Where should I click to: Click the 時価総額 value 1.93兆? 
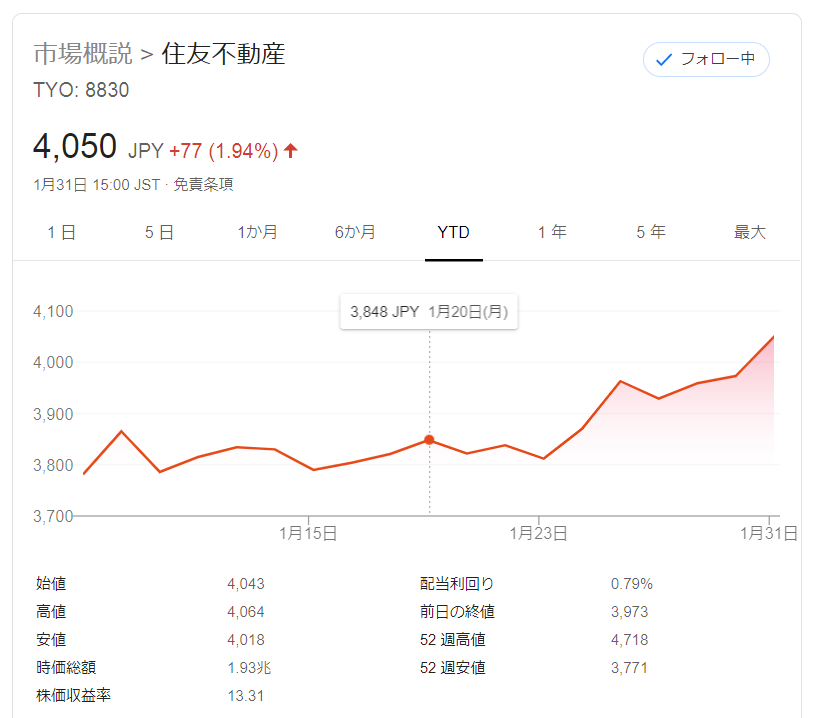point(249,668)
